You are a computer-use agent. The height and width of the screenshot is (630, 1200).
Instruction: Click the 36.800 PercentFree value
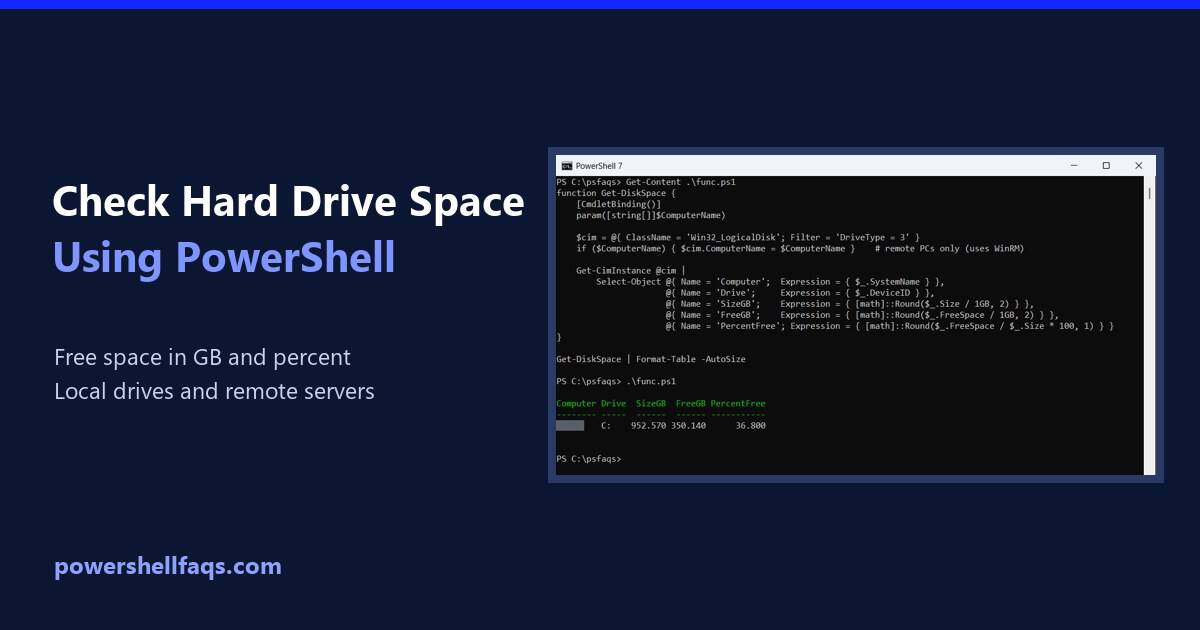(751, 425)
